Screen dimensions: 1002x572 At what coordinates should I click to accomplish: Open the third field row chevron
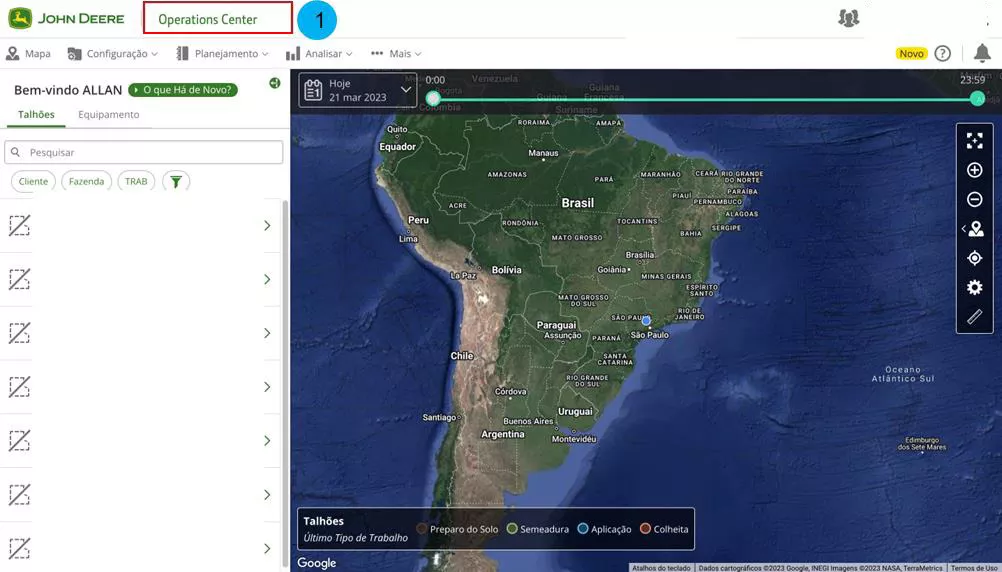[x=267, y=333]
